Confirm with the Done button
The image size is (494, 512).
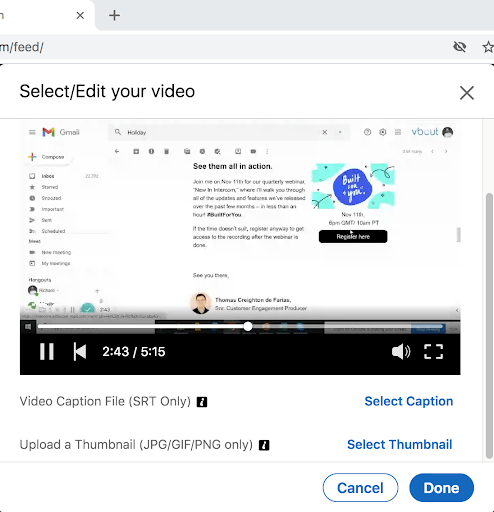click(441, 488)
